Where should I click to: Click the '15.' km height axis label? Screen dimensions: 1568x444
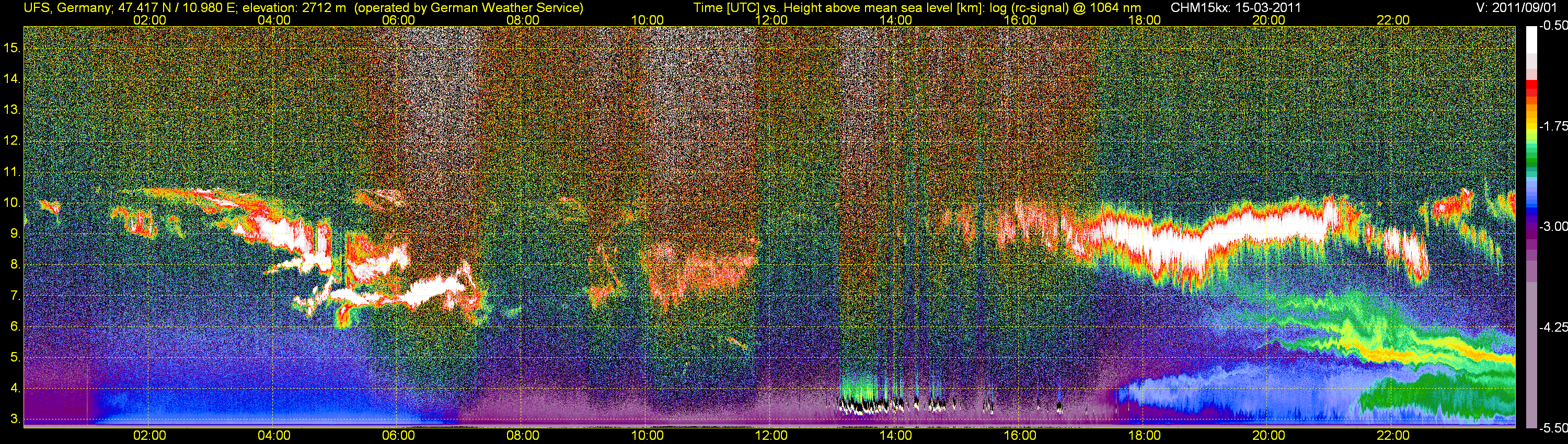(x=12, y=48)
